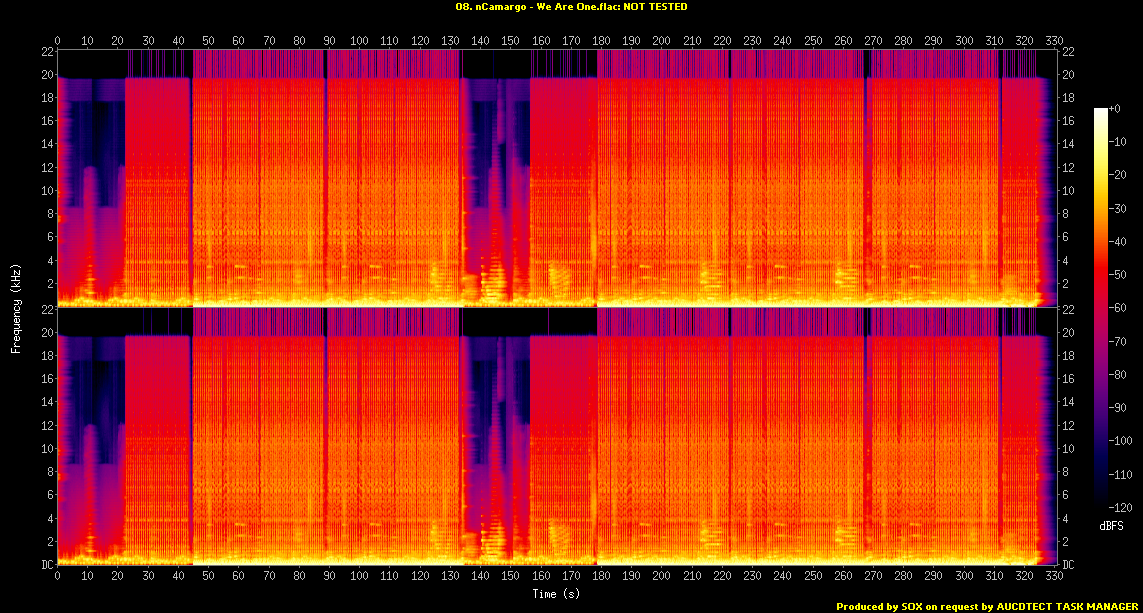Click the 200 mark on the top time axis
Image resolution: width=1143 pixels, height=613 pixels.
[x=662, y=41]
